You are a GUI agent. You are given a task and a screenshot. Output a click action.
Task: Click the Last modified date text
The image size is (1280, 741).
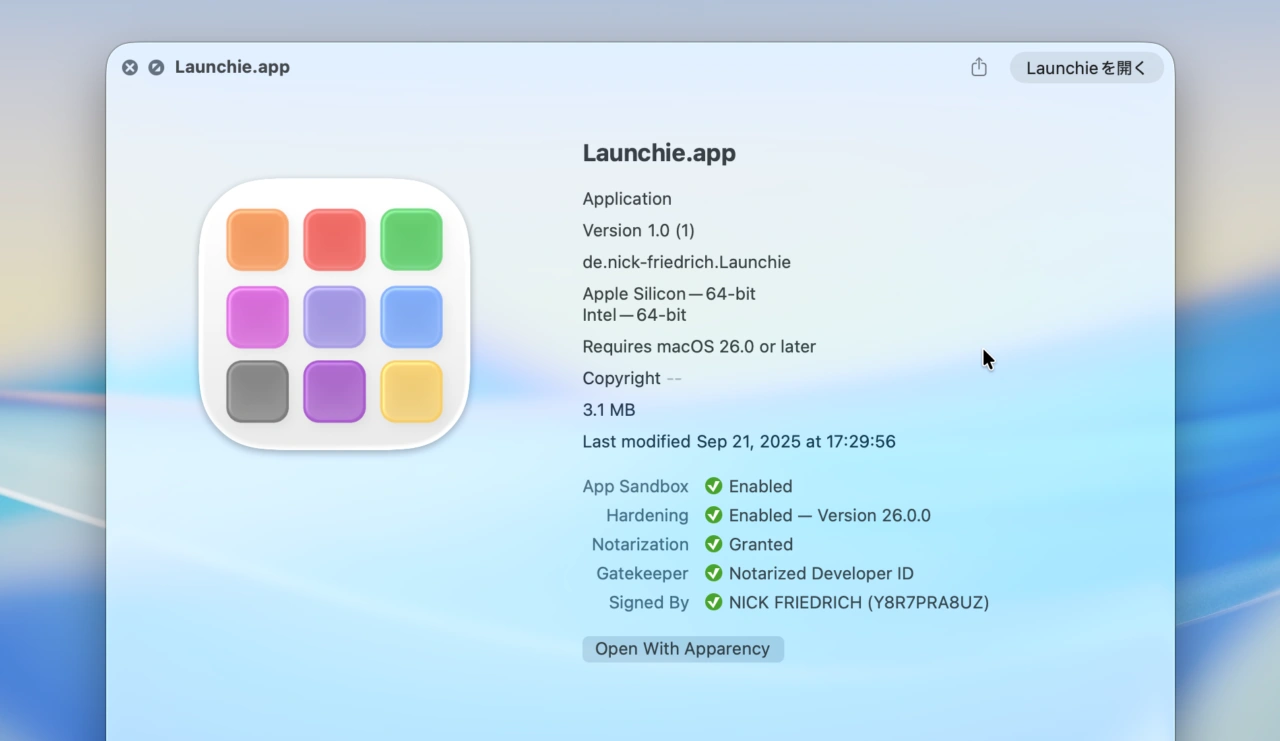(x=739, y=441)
